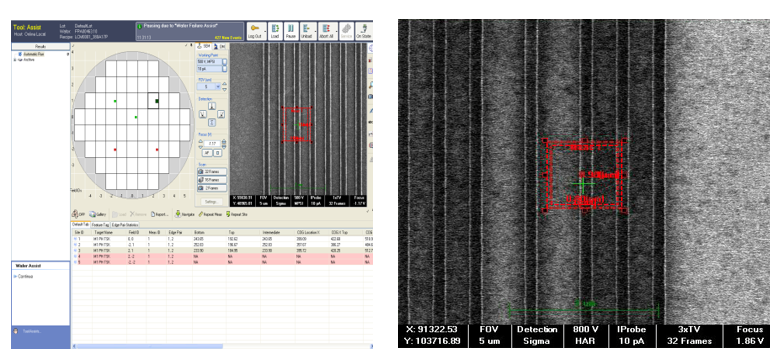Expand the Archive tree node
The width and height of the screenshot is (783, 364).
[x=15, y=59]
